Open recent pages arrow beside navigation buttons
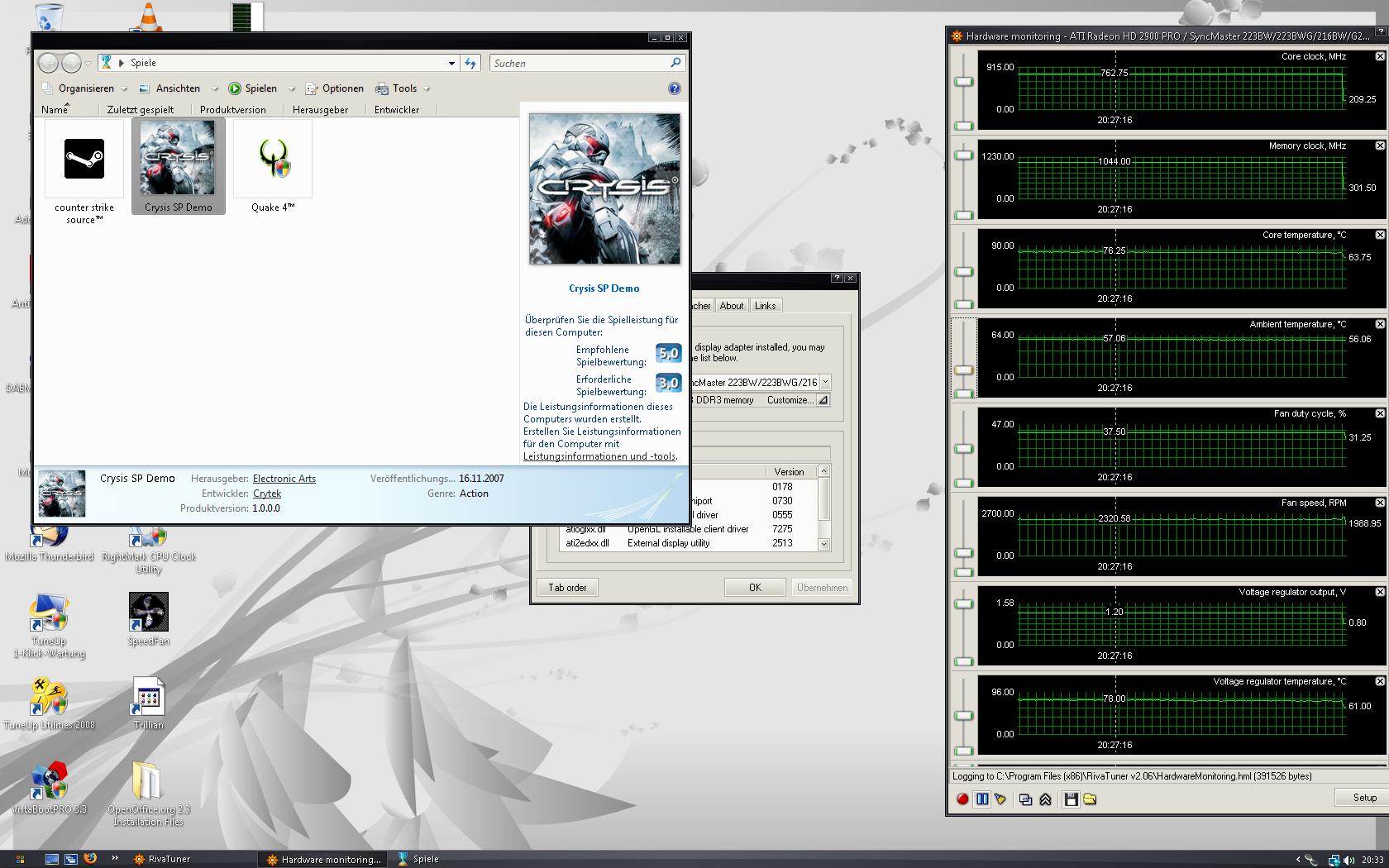The image size is (1389, 868). point(88,64)
